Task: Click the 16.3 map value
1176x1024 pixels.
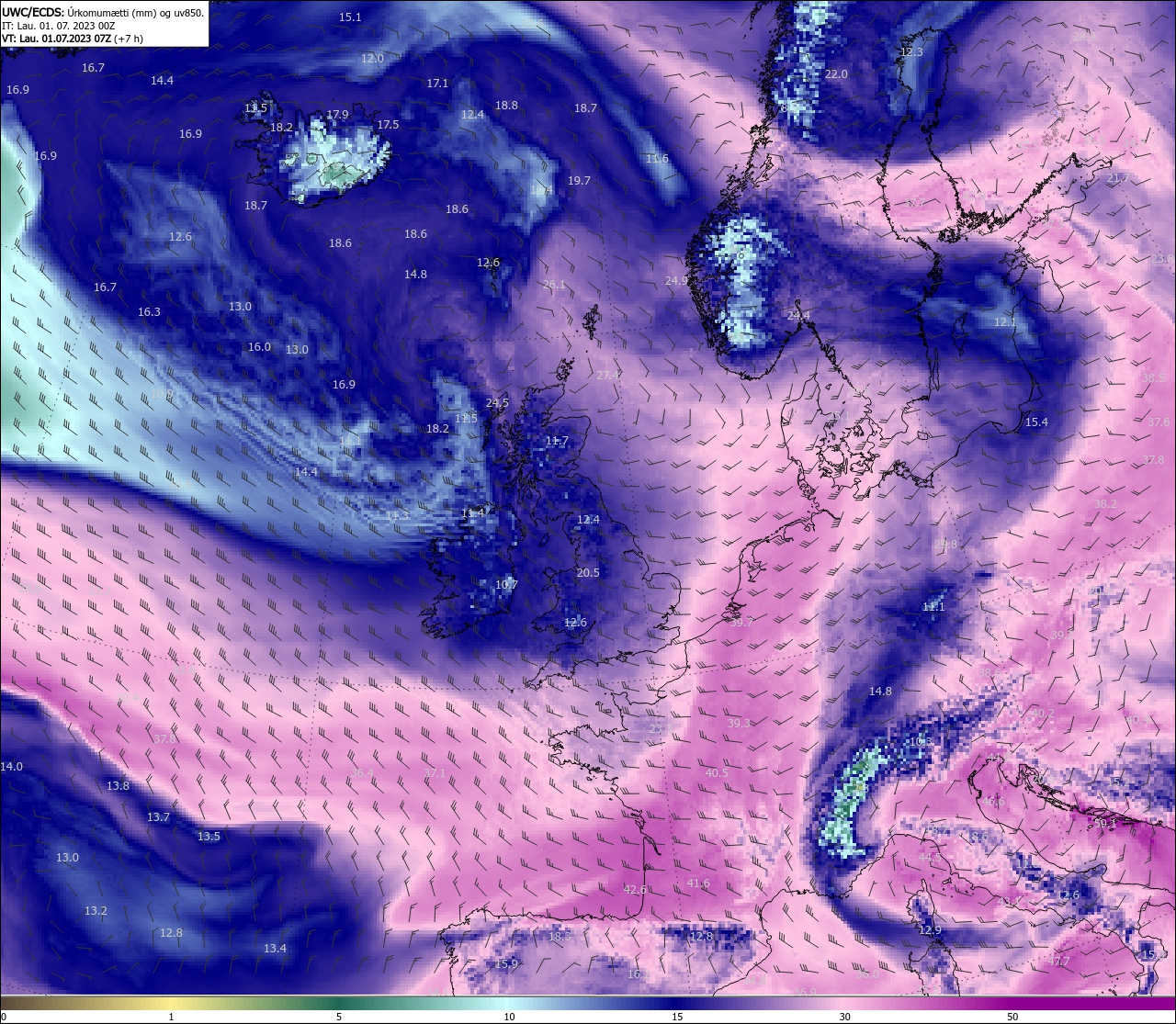Action: coord(149,312)
